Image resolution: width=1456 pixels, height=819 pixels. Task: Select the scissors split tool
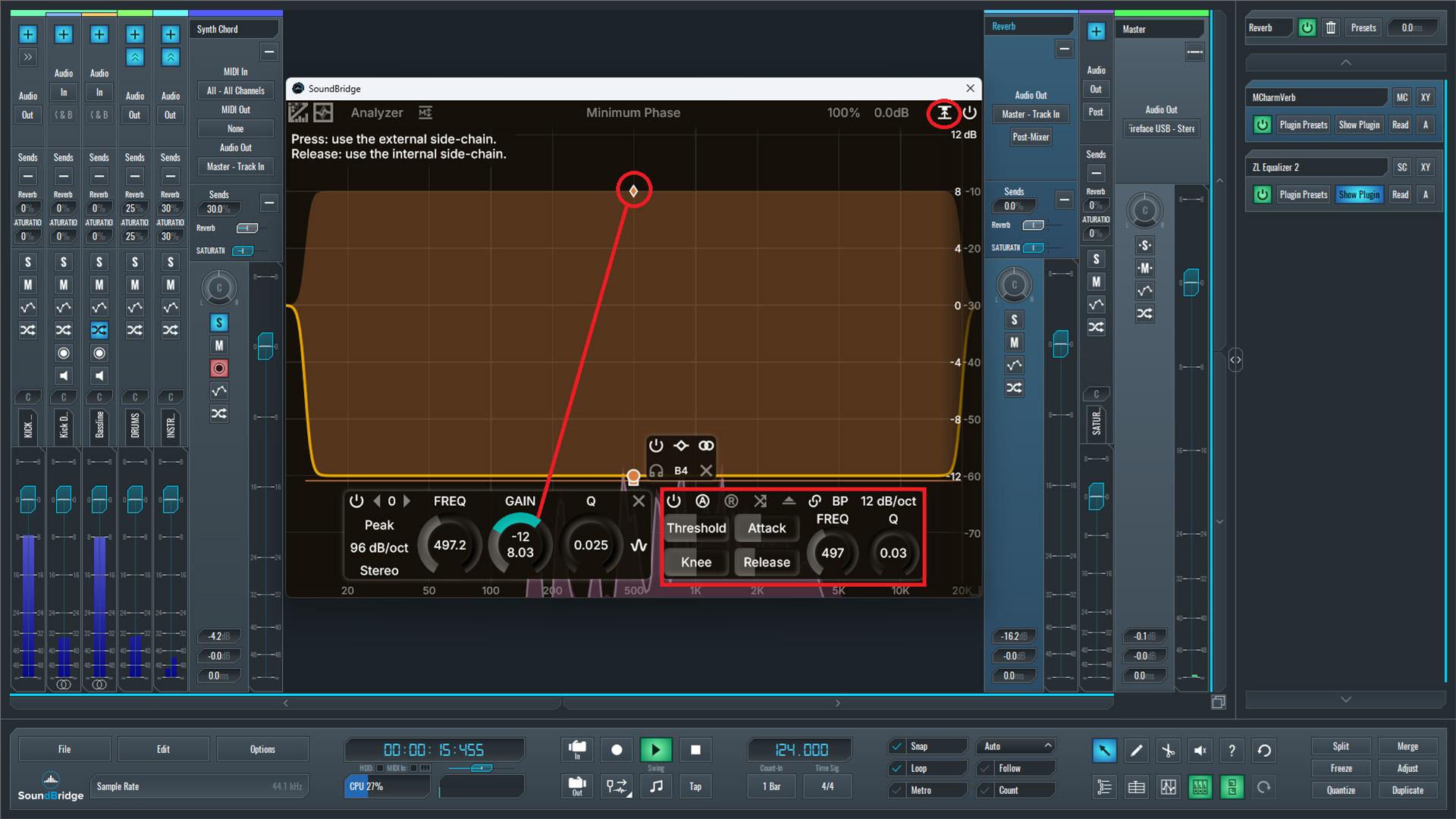point(1168,750)
